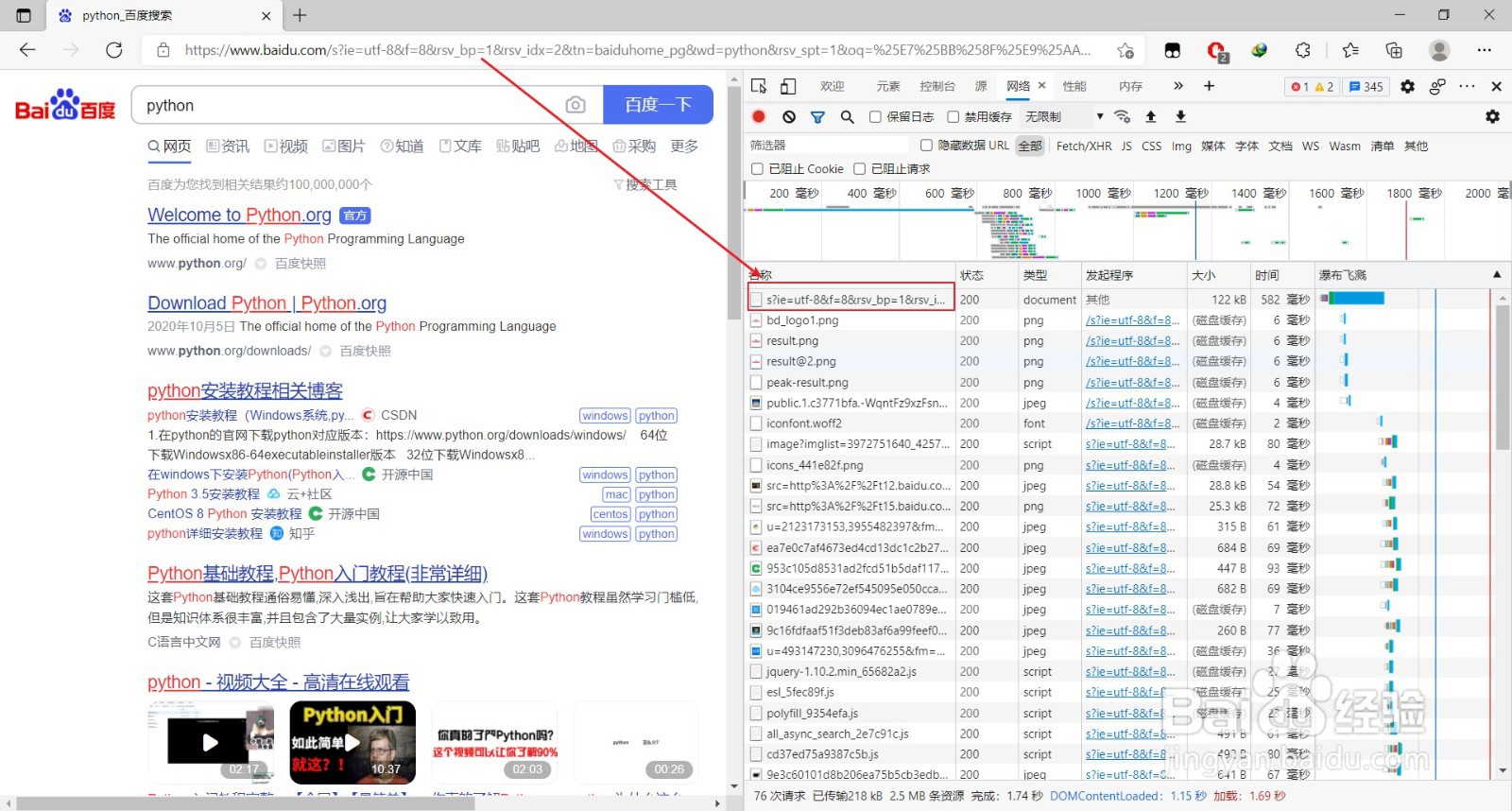Open the collections icon in toolbar
The width and height of the screenshot is (1512, 811).
(x=1394, y=50)
